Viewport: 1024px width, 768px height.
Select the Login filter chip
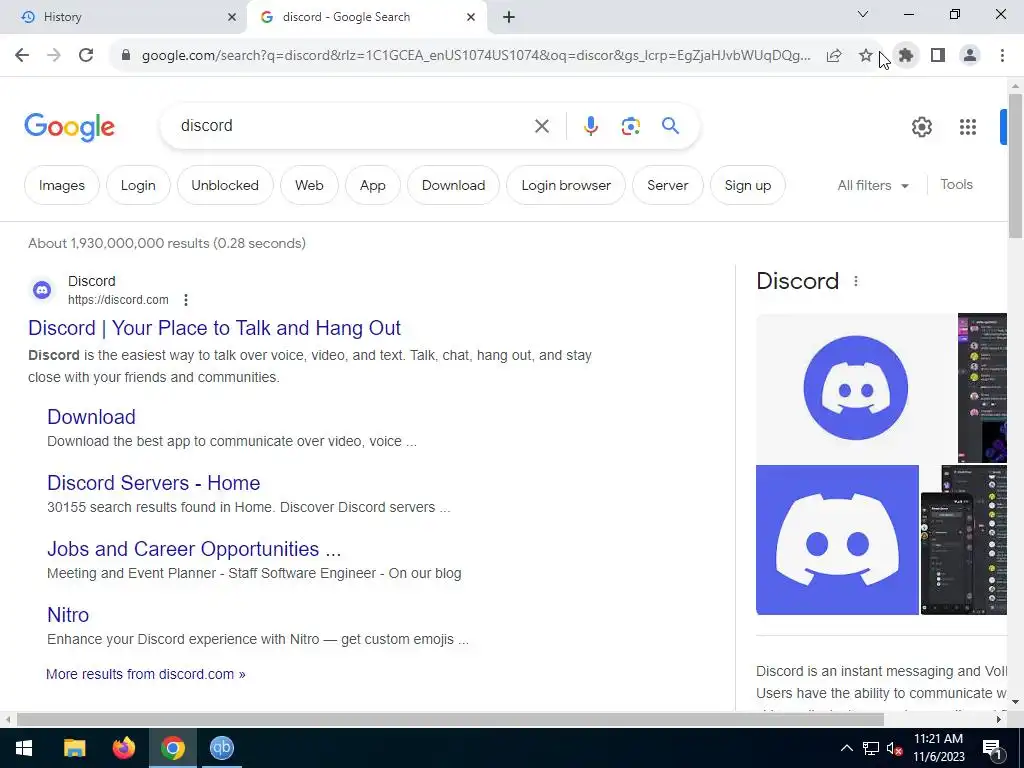138,185
